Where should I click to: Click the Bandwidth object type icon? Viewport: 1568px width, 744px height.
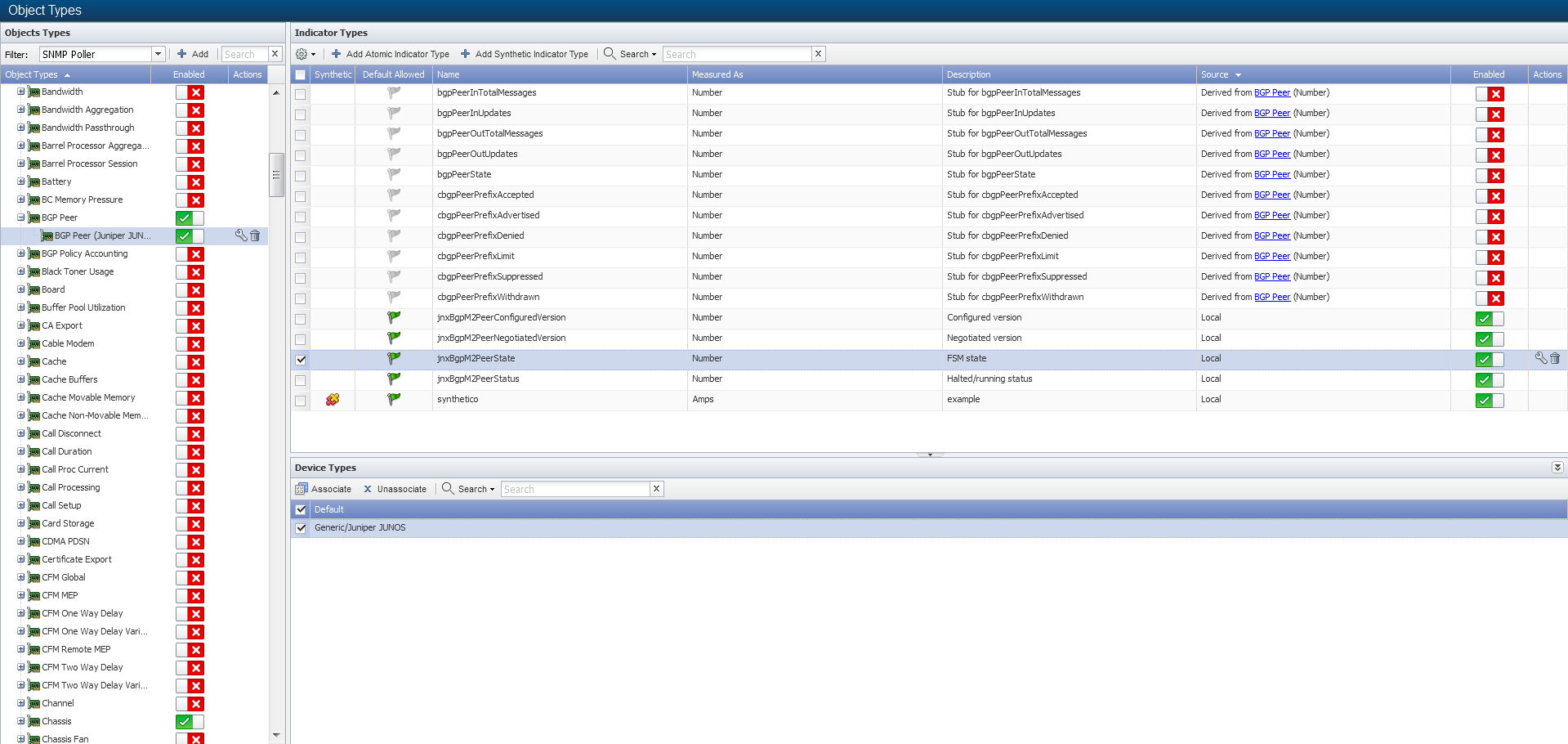pyautogui.click(x=34, y=92)
